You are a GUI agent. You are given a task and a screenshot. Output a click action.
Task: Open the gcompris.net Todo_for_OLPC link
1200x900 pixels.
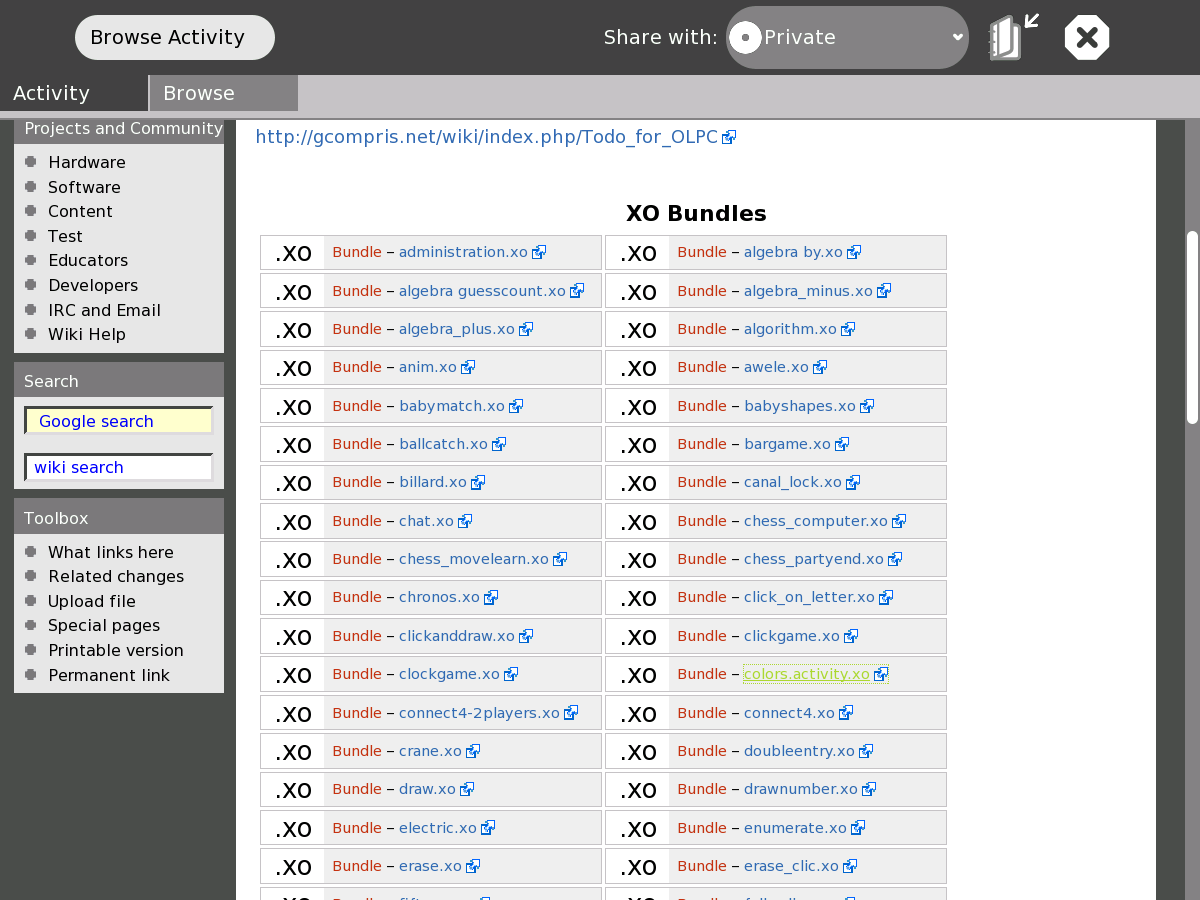[x=486, y=137]
